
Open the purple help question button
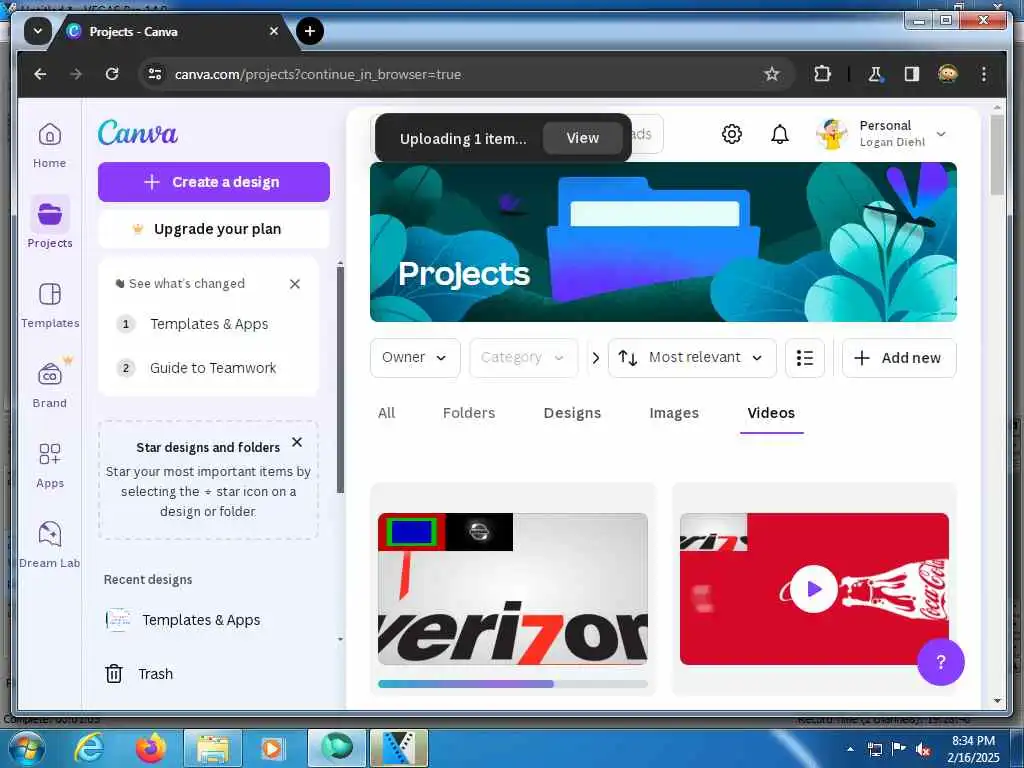[940, 662]
